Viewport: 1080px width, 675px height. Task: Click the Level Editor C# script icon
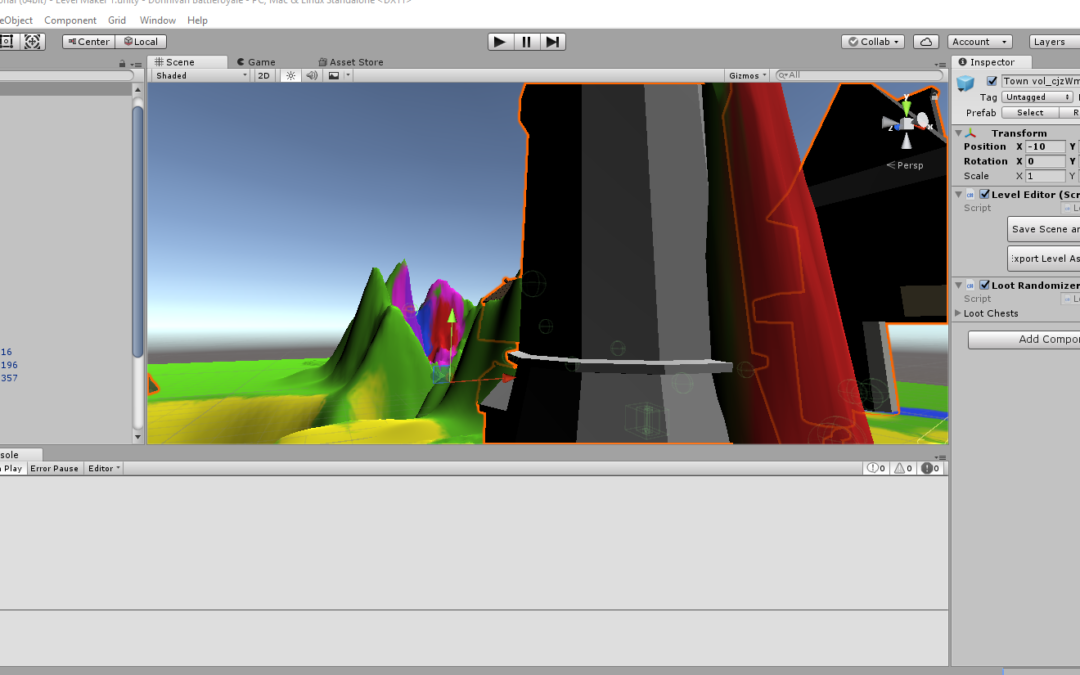click(x=970, y=195)
